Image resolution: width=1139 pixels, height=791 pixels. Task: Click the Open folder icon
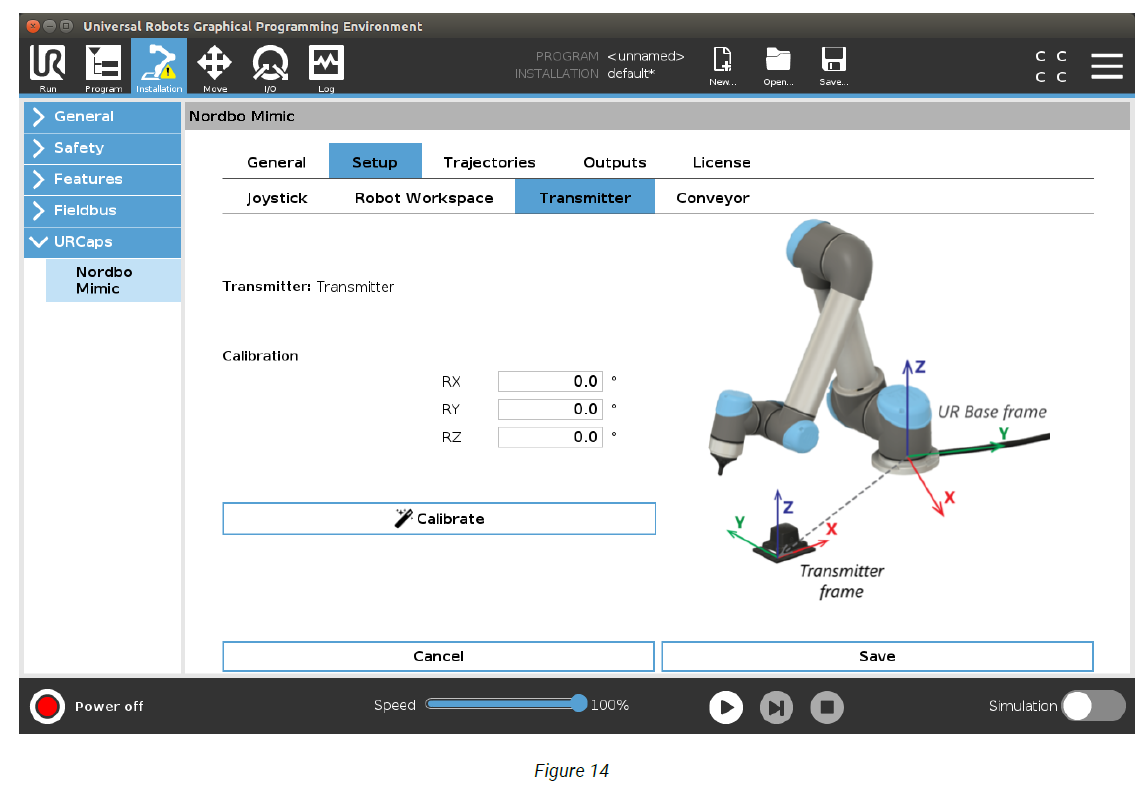(778, 67)
